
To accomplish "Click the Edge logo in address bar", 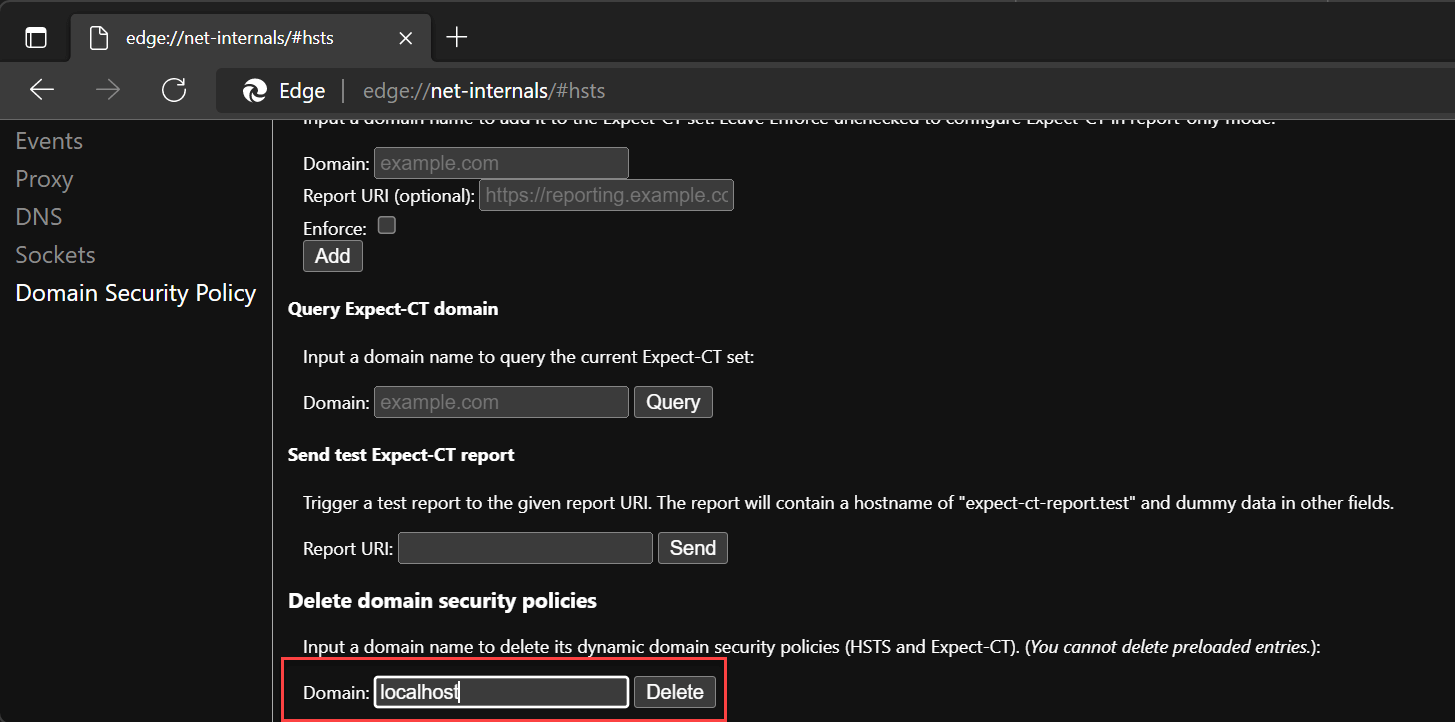I will point(256,91).
